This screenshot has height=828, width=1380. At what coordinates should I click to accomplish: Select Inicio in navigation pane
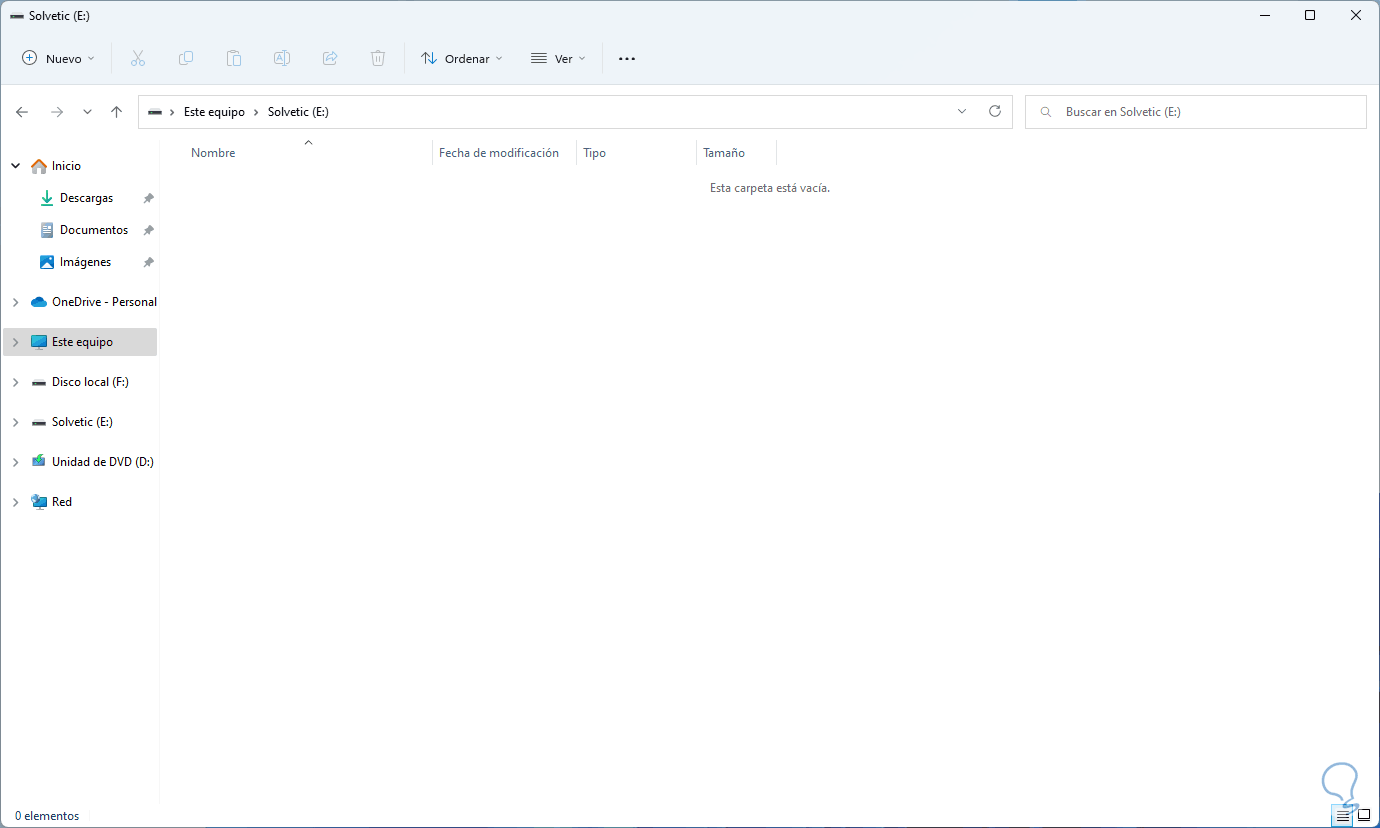pos(66,166)
